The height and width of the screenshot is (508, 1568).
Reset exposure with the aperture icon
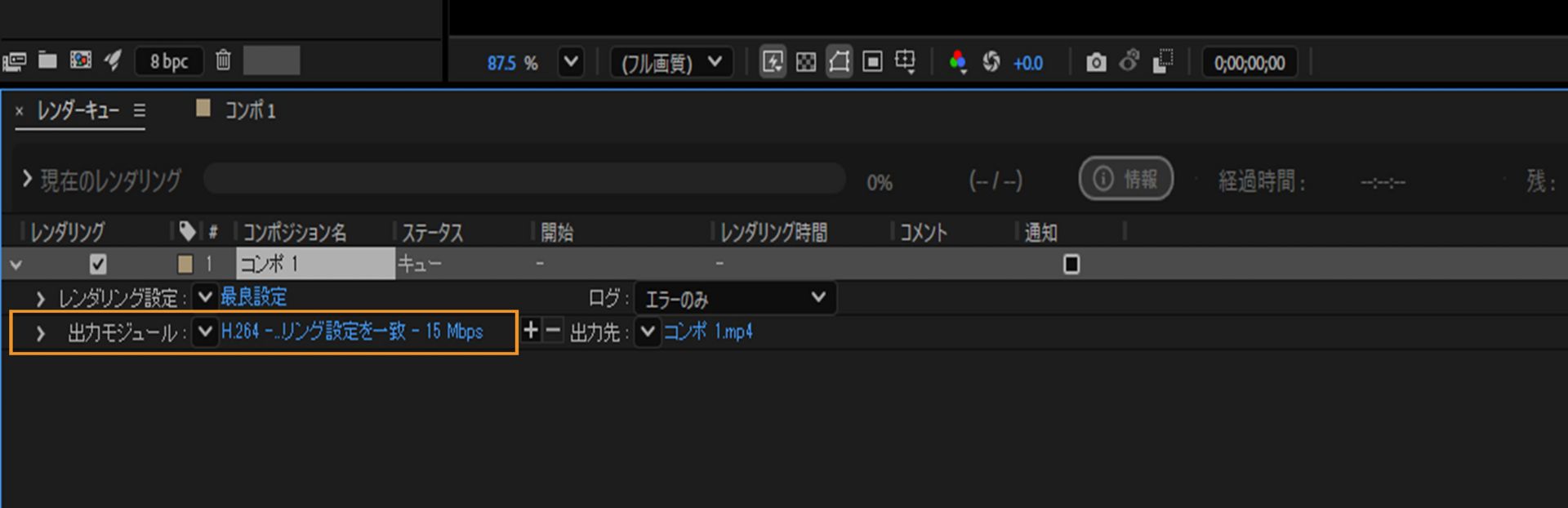[991, 62]
